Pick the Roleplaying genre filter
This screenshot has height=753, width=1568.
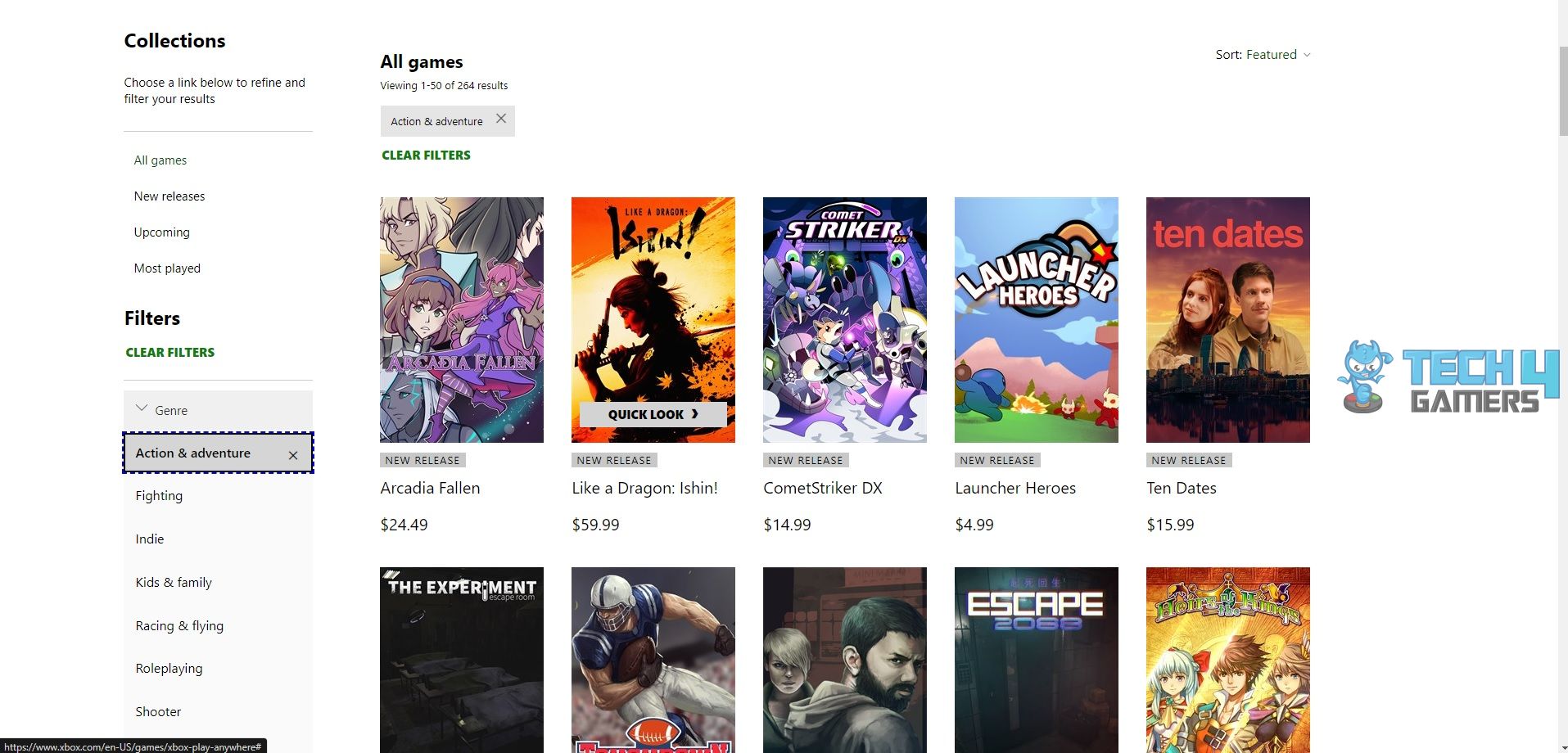tap(169, 668)
